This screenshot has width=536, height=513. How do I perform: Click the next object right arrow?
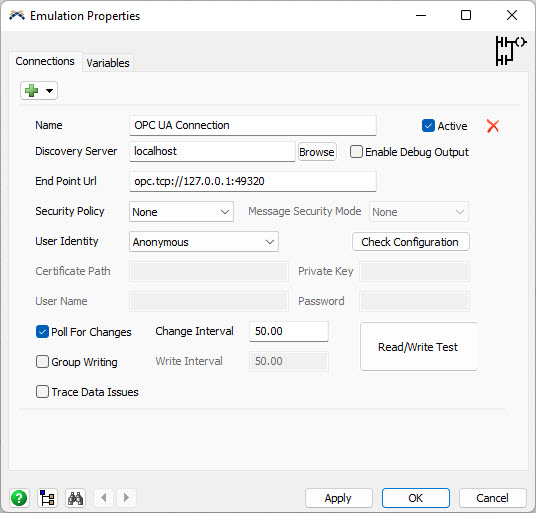tap(126, 498)
